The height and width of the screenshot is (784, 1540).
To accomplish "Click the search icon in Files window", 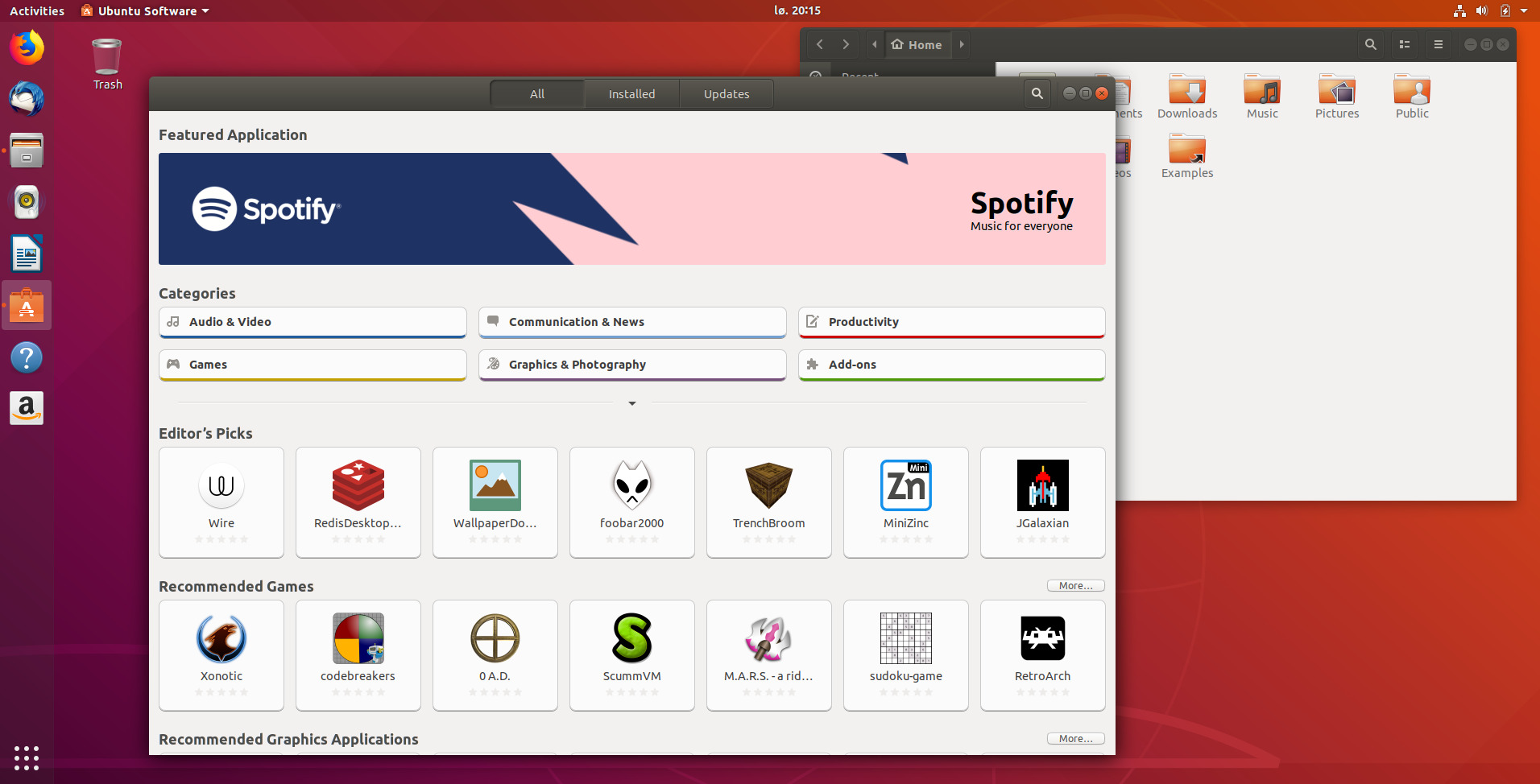I will click(1370, 44).
